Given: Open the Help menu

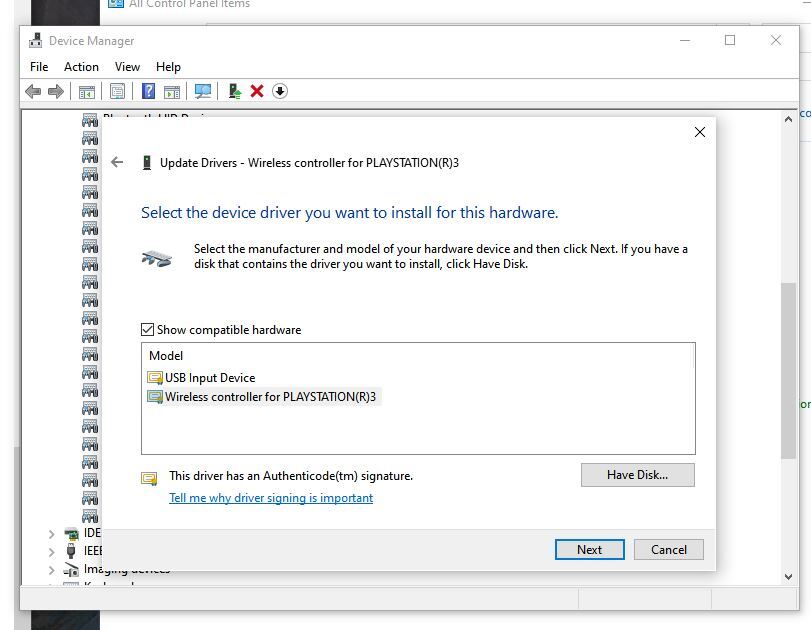Looking at the screenshot, I should (x=168, y=67).
